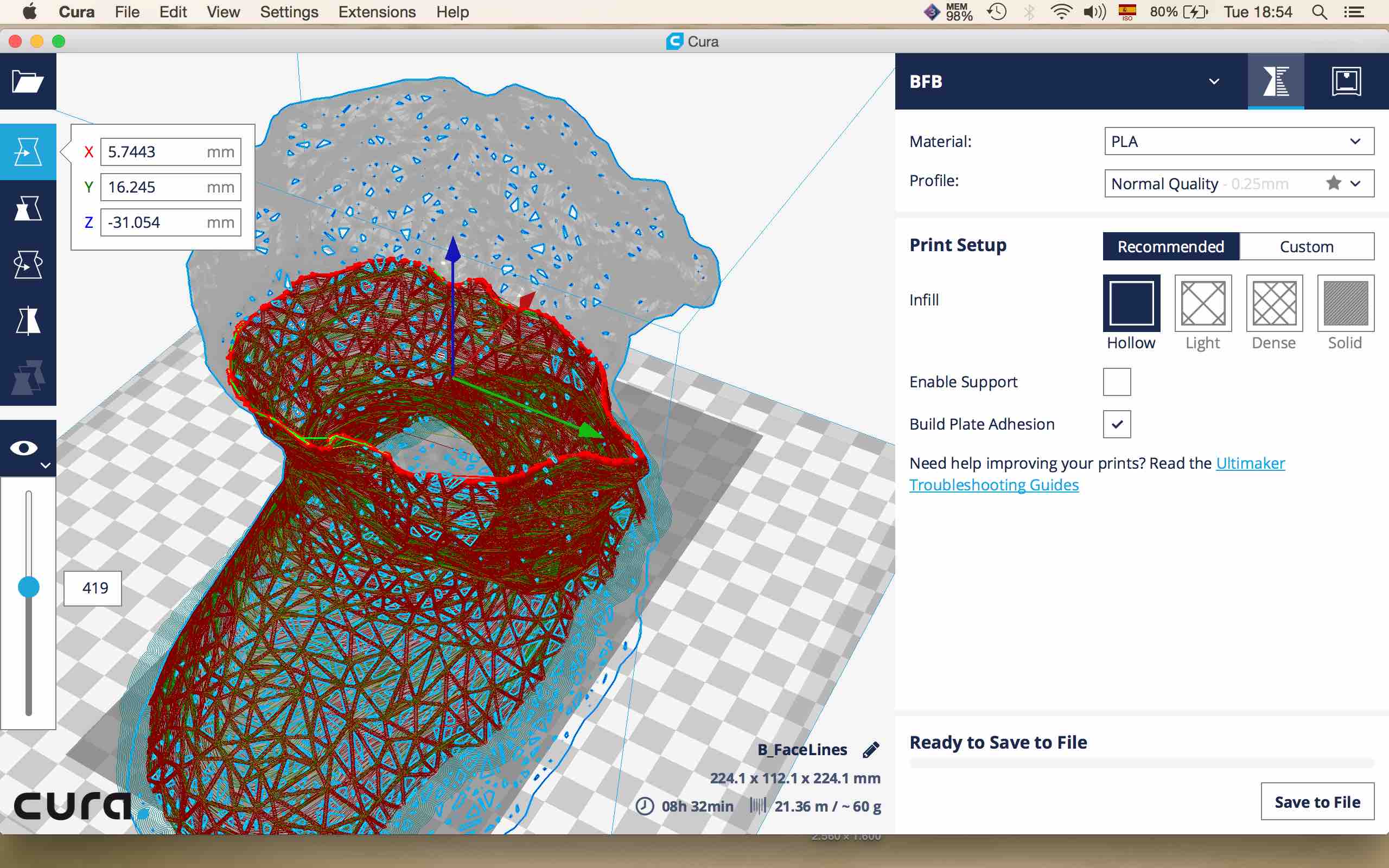
Task: Click the layer number field showing 419
Action: (93, 588)
